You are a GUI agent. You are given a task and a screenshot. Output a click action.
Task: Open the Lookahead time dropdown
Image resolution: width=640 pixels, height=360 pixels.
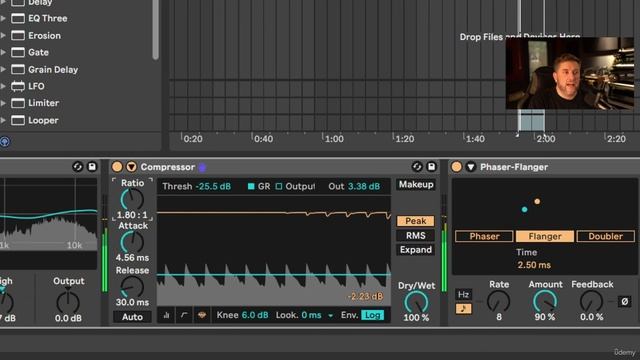330,316
